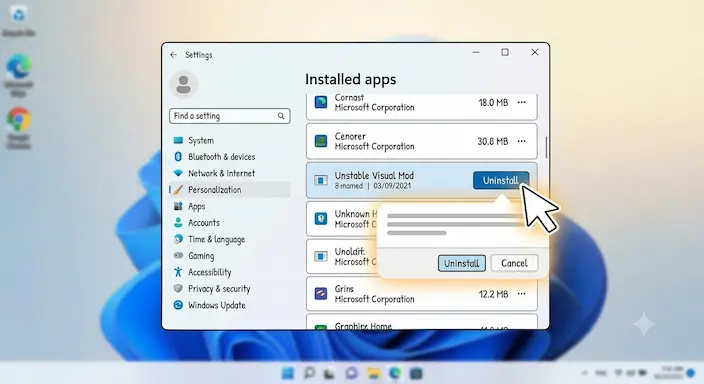Click the Unknown H app icon
Image resolution: width=704 pixels, height=384 pixels.
(321, 219)
